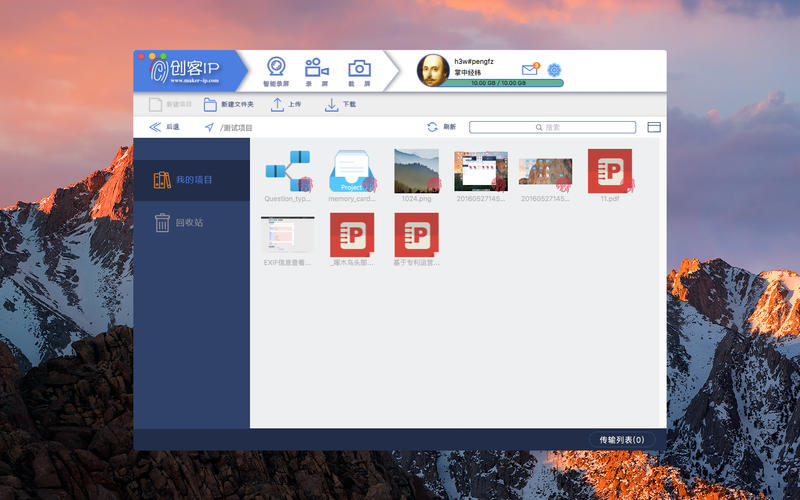
Task: Upload a file using 上传
Action: tap(286, 104)
